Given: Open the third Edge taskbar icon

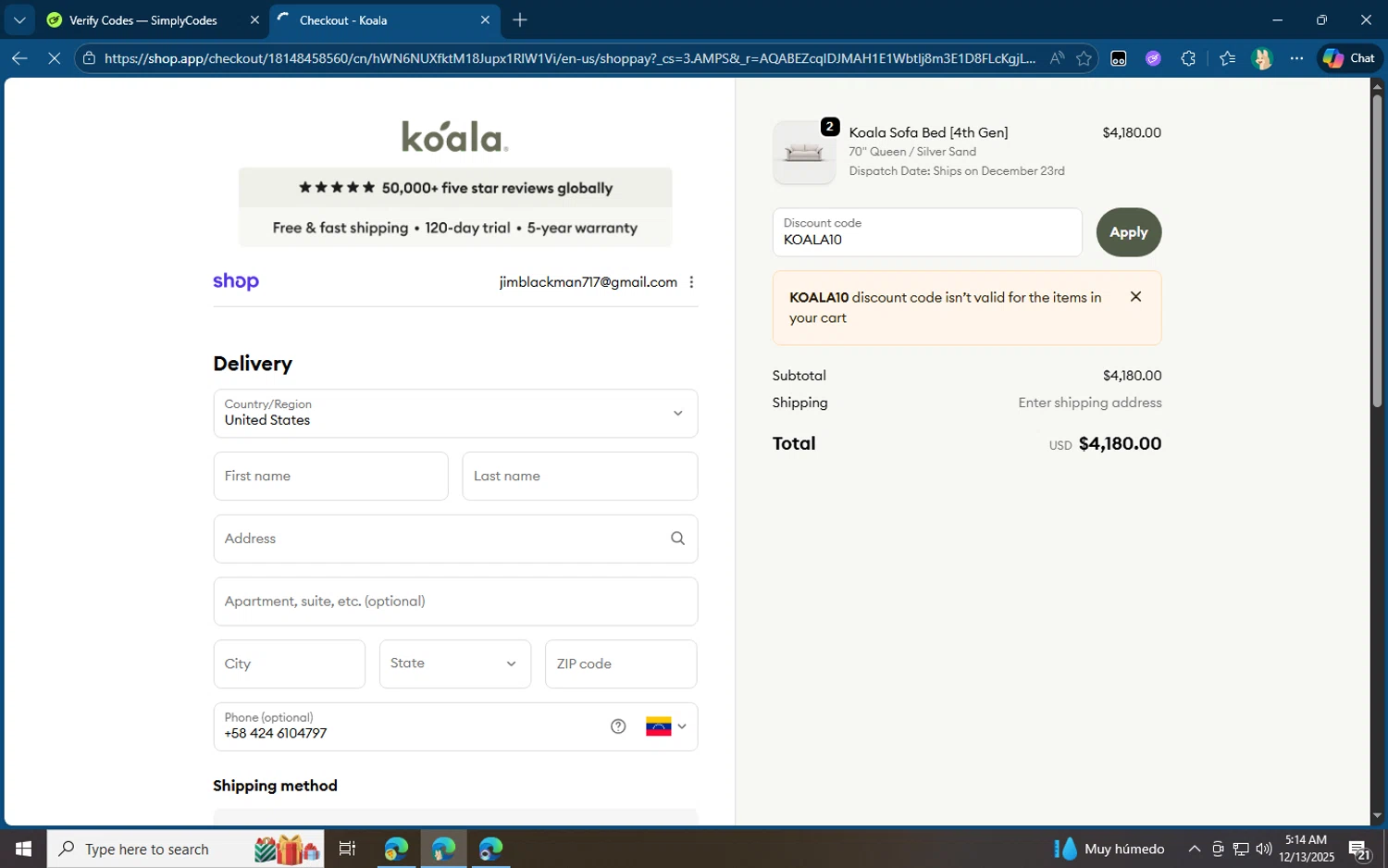Looking at the screenshot, I should click(x=490, y=849).
